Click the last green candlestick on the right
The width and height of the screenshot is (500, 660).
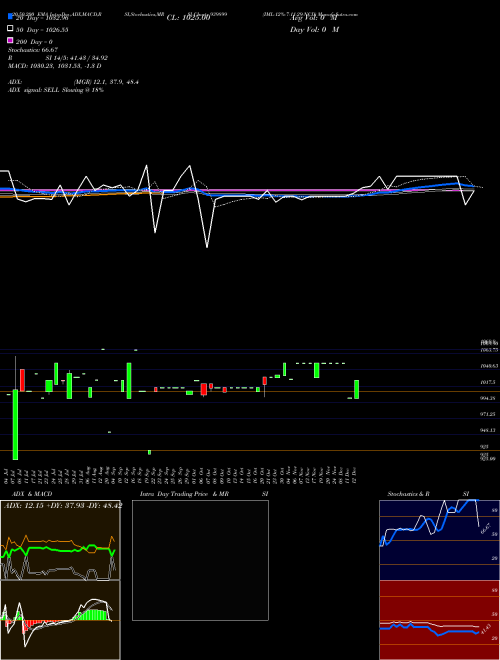point(356,389)
